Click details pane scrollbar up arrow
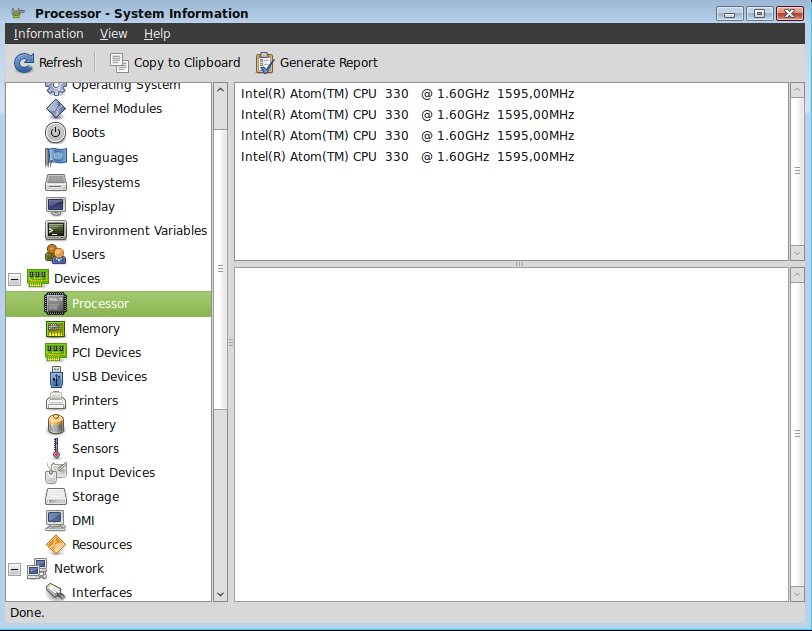The height and width of the screenshot is (631, 812). (798, 275)
